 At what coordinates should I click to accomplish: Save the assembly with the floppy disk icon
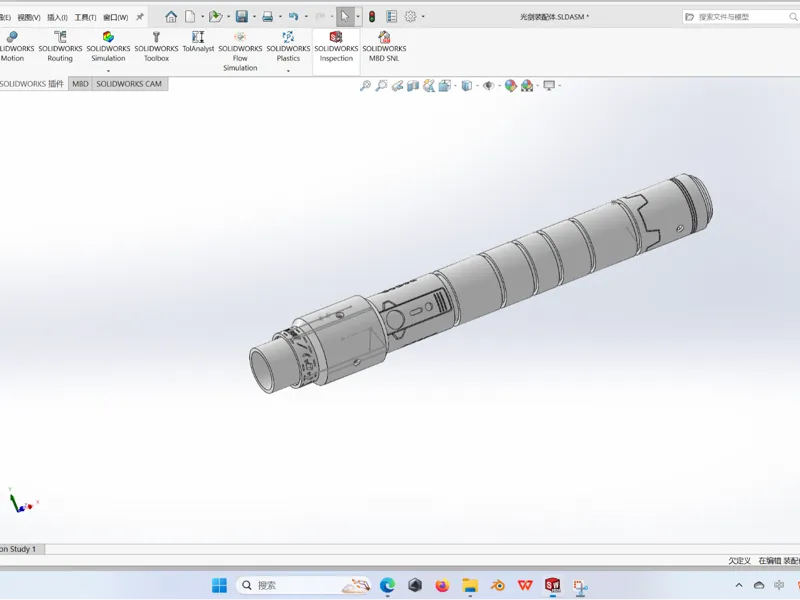click(x=242, y=17)
